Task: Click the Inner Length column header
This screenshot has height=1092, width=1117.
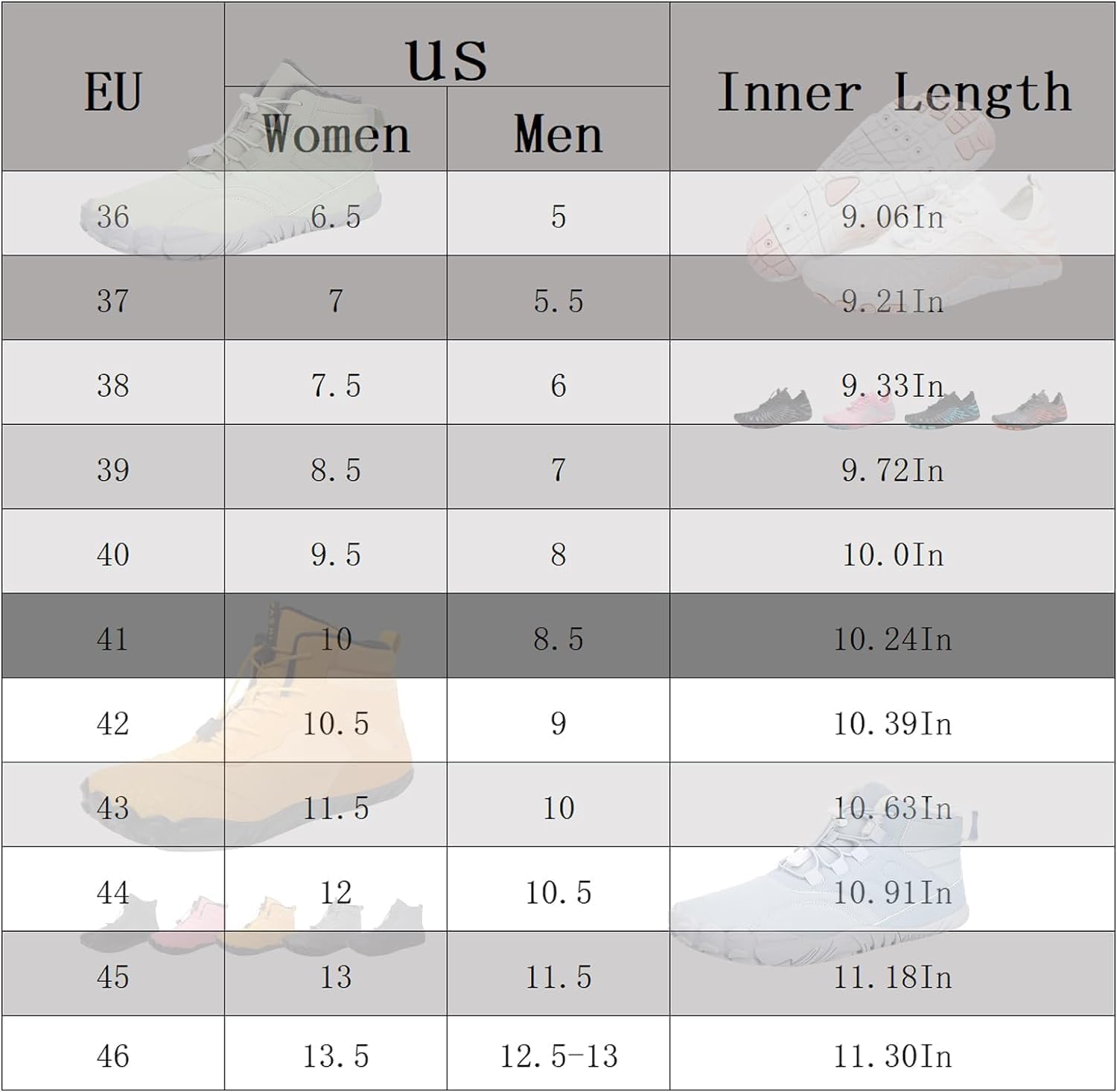Action: coord(892,91)
